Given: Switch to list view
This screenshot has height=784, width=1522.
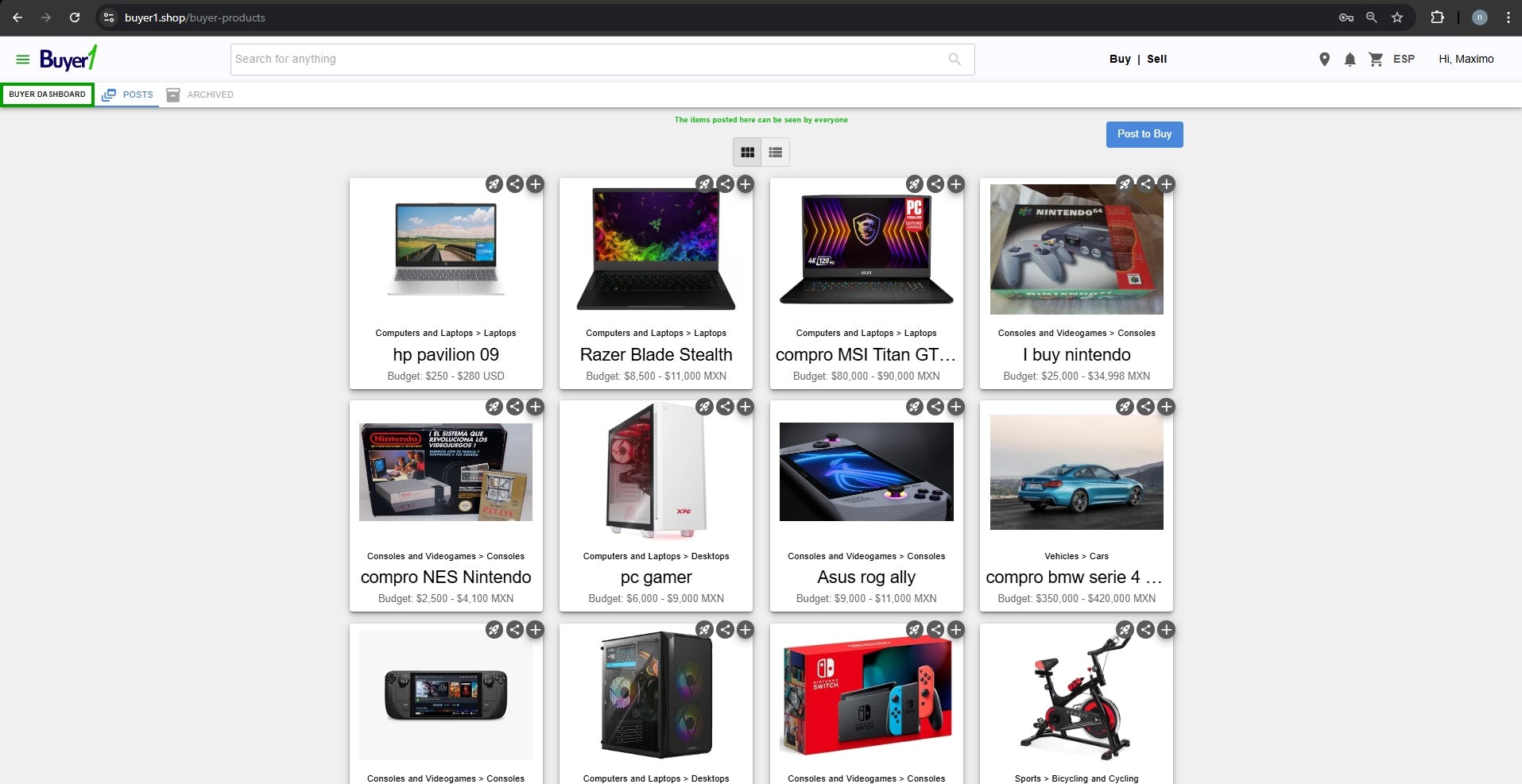Looking at the screenshot, I should [x=776, y=153].
